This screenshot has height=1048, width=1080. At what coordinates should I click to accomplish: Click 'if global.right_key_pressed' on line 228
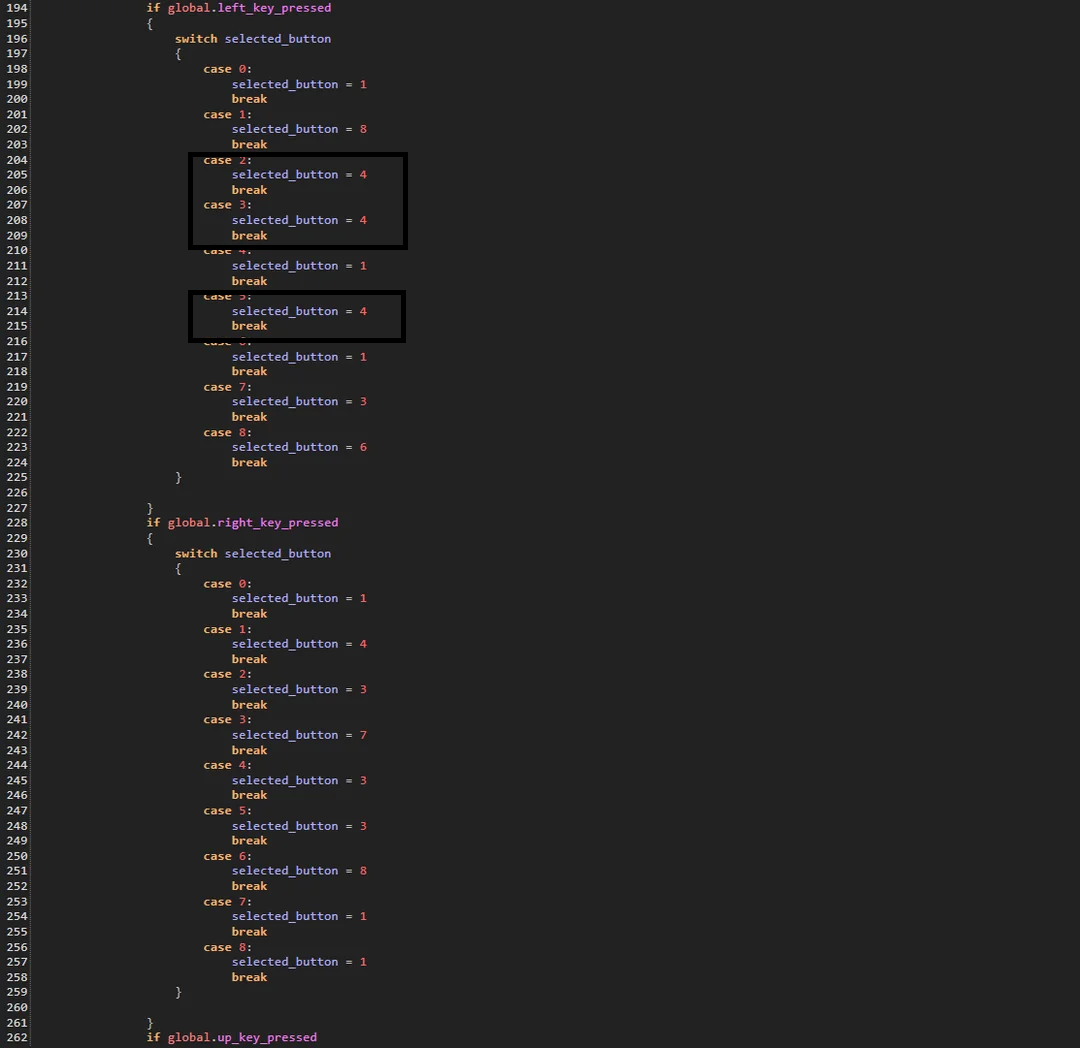point(242,523)
